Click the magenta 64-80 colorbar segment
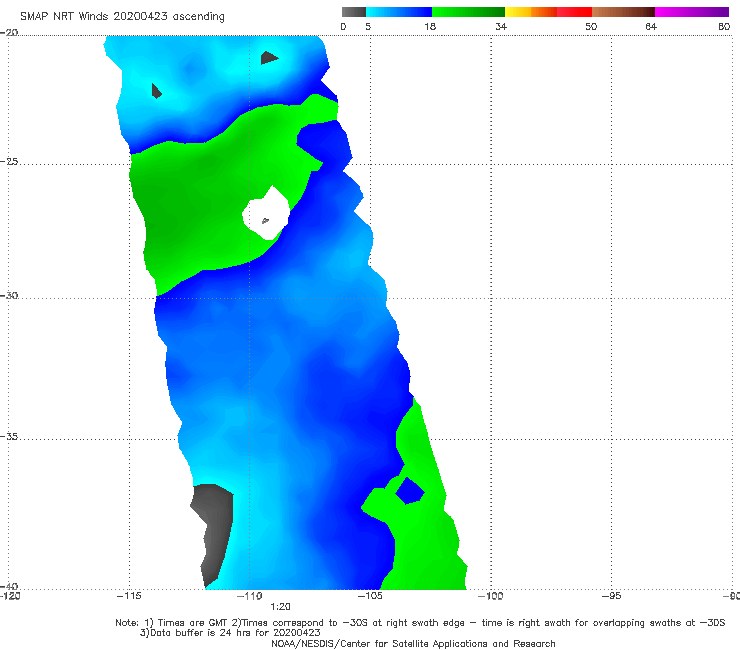Screen dimensions: 740x650 click(x=692, y=12)
